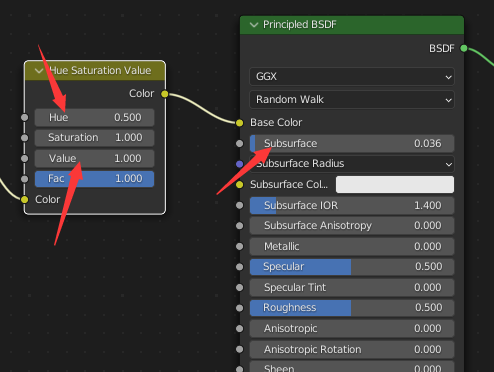Click the Roughness input socket
494x372 pixels.
click(239, 308)
